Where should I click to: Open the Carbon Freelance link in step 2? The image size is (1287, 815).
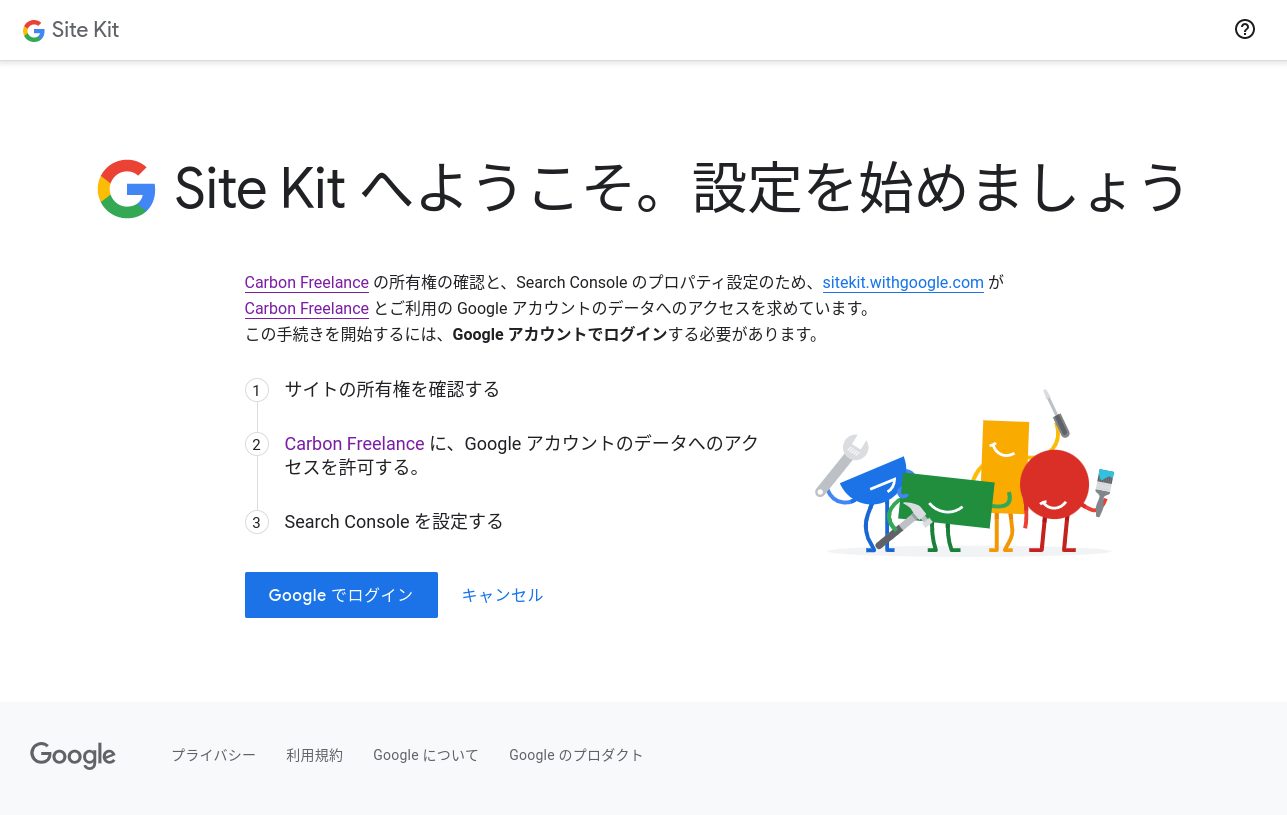[x=354, y=444]
